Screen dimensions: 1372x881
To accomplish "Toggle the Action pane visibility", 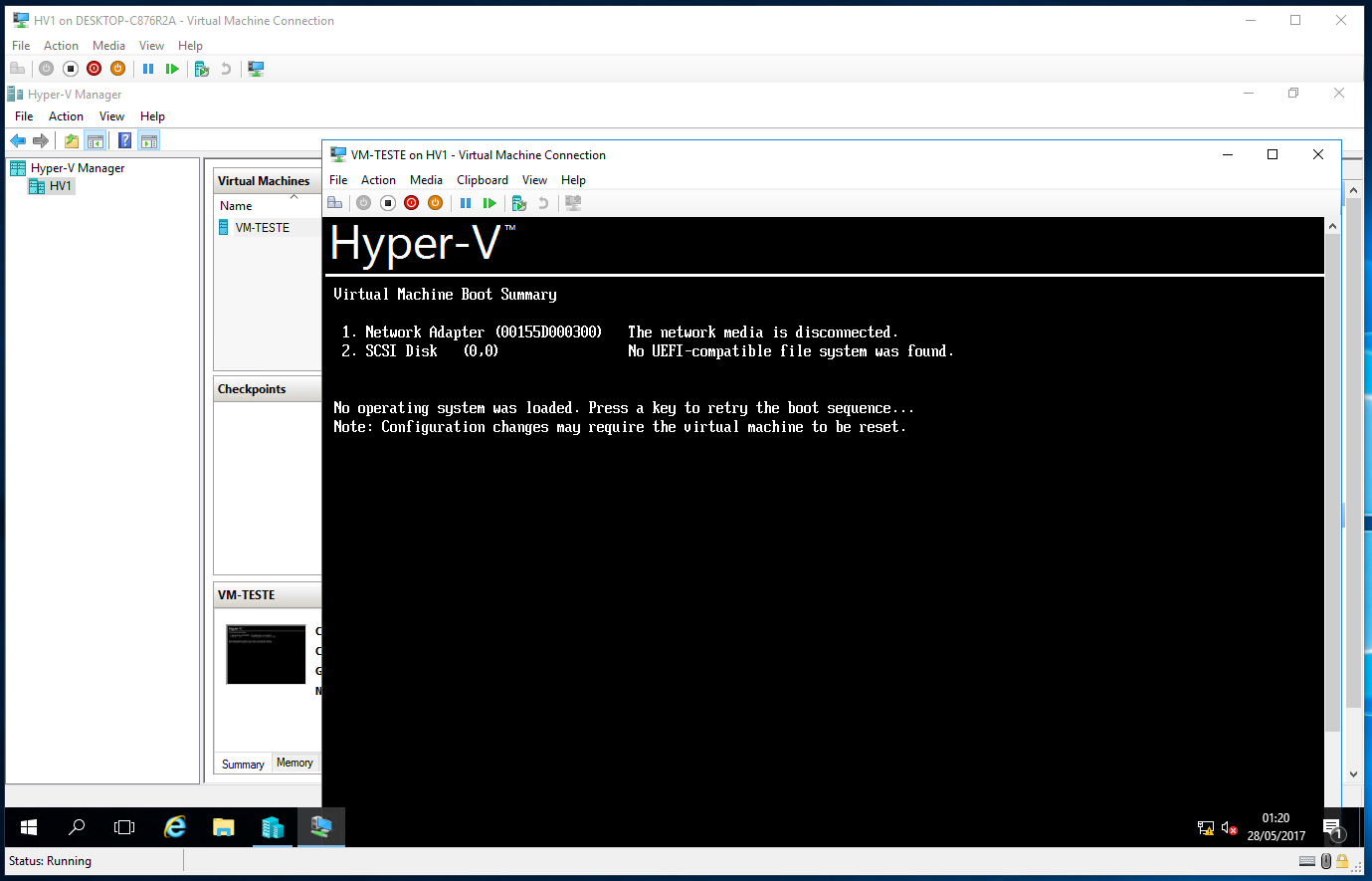I will point(148,139).
